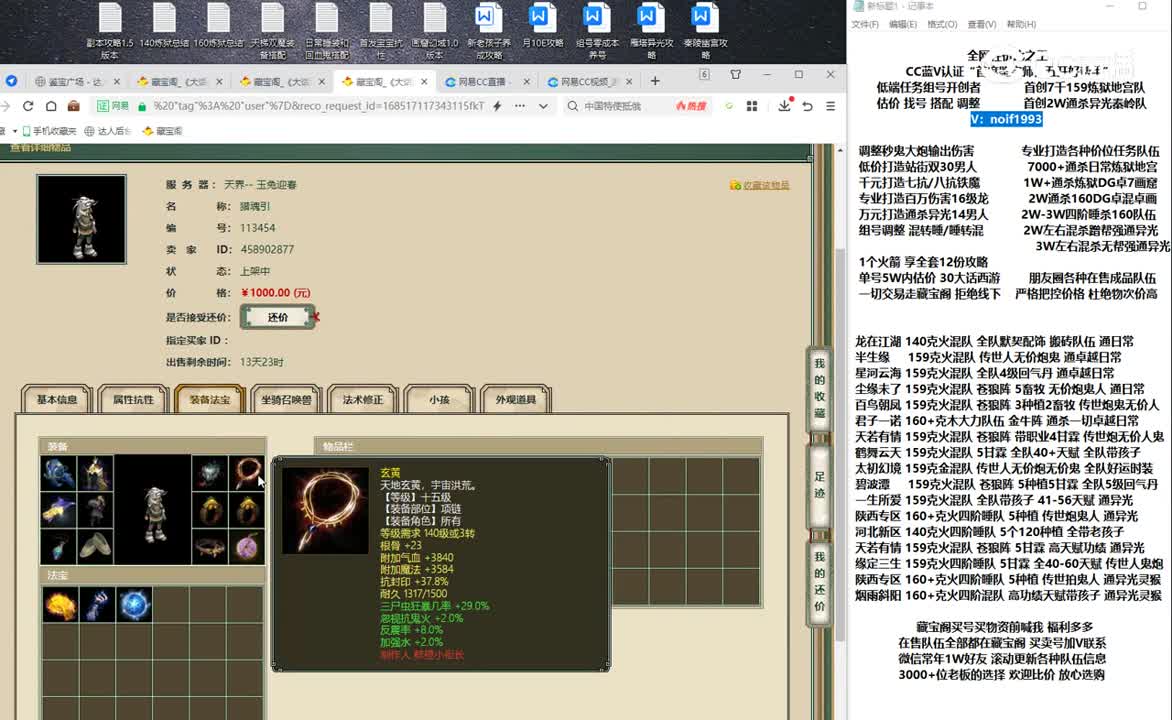Click the character portrait thumbnail at top left
1172x720 pixels.
click(x=81, y=218)
